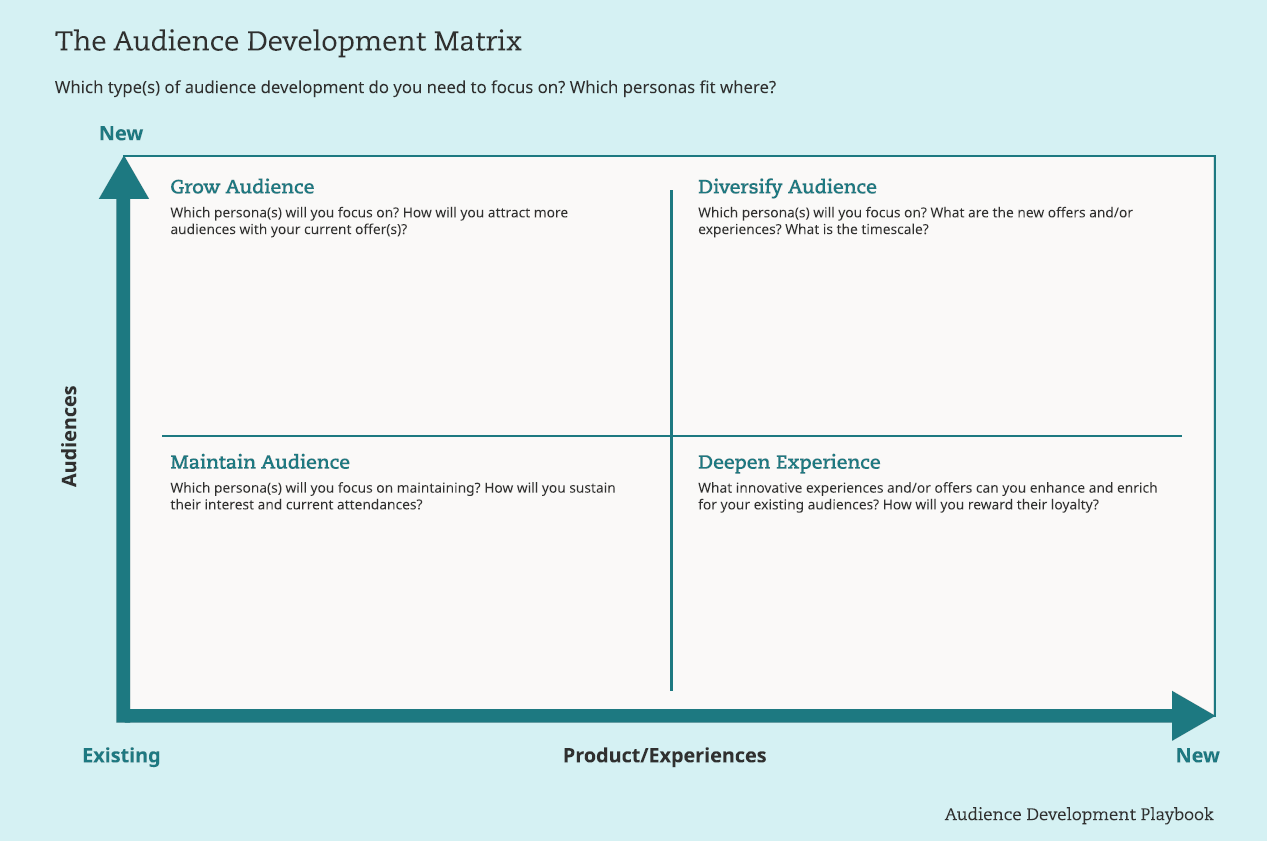This screenshot has height=841, width=1267.
Task: Click the thick horizontal axis bar
Action: (x=650, y=715)
